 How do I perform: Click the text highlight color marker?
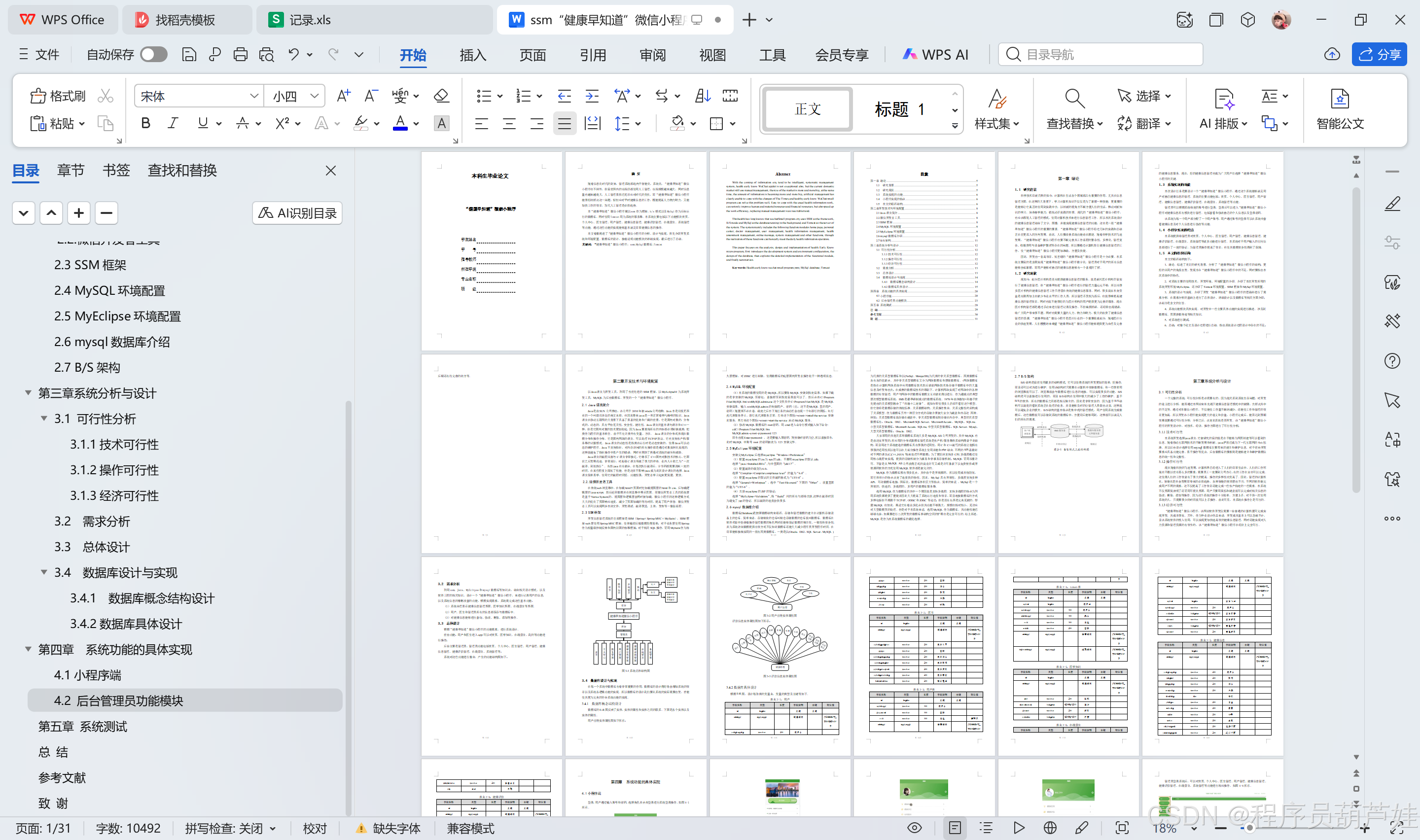[360, 123]
